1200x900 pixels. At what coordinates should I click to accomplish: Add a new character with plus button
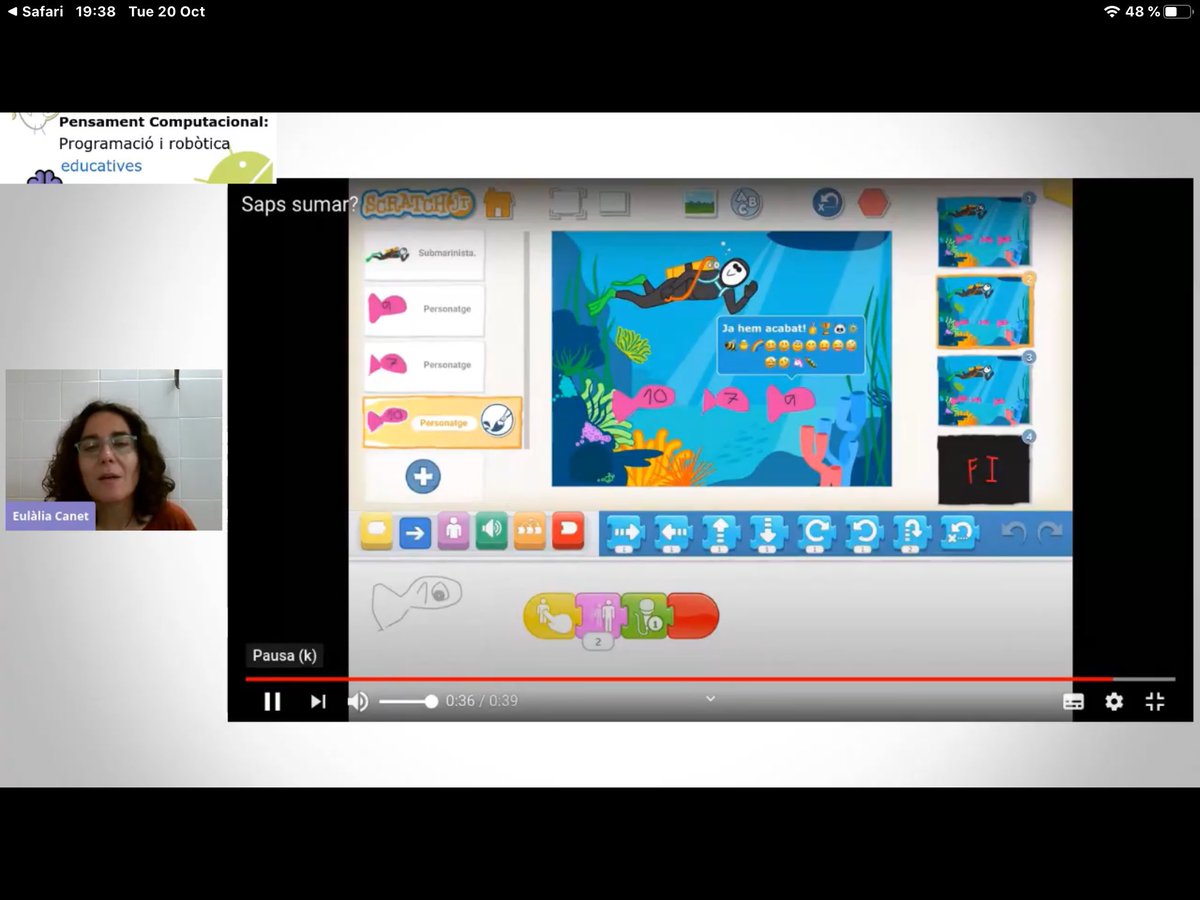[x=423, y=476]
